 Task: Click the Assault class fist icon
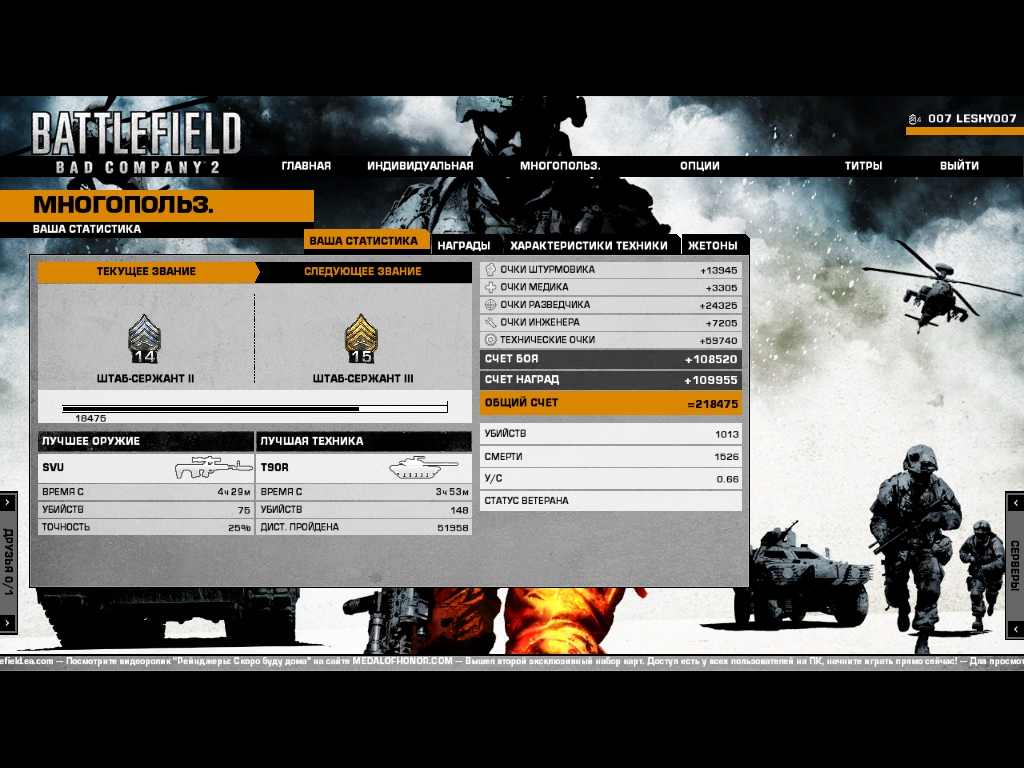click(490, 270)
